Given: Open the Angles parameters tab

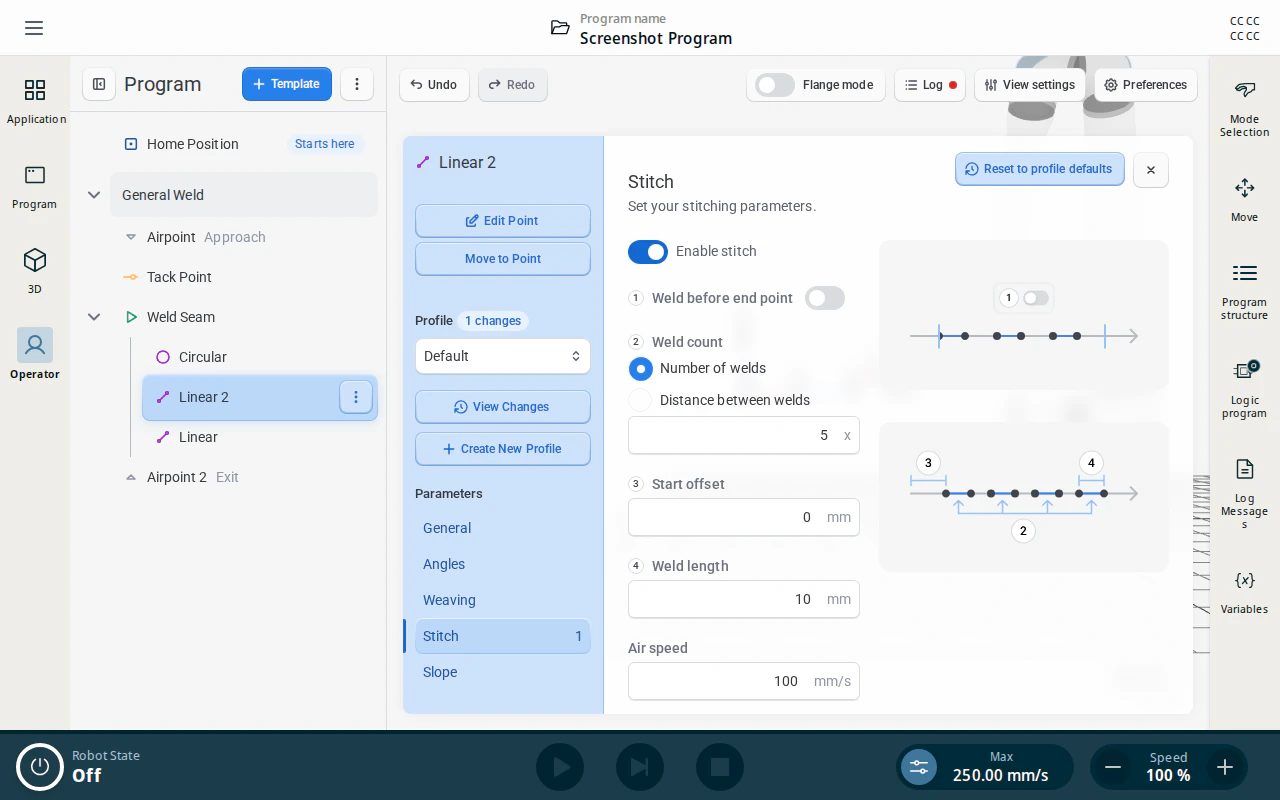Looking at the screenshot, I should tap(503, 564).
